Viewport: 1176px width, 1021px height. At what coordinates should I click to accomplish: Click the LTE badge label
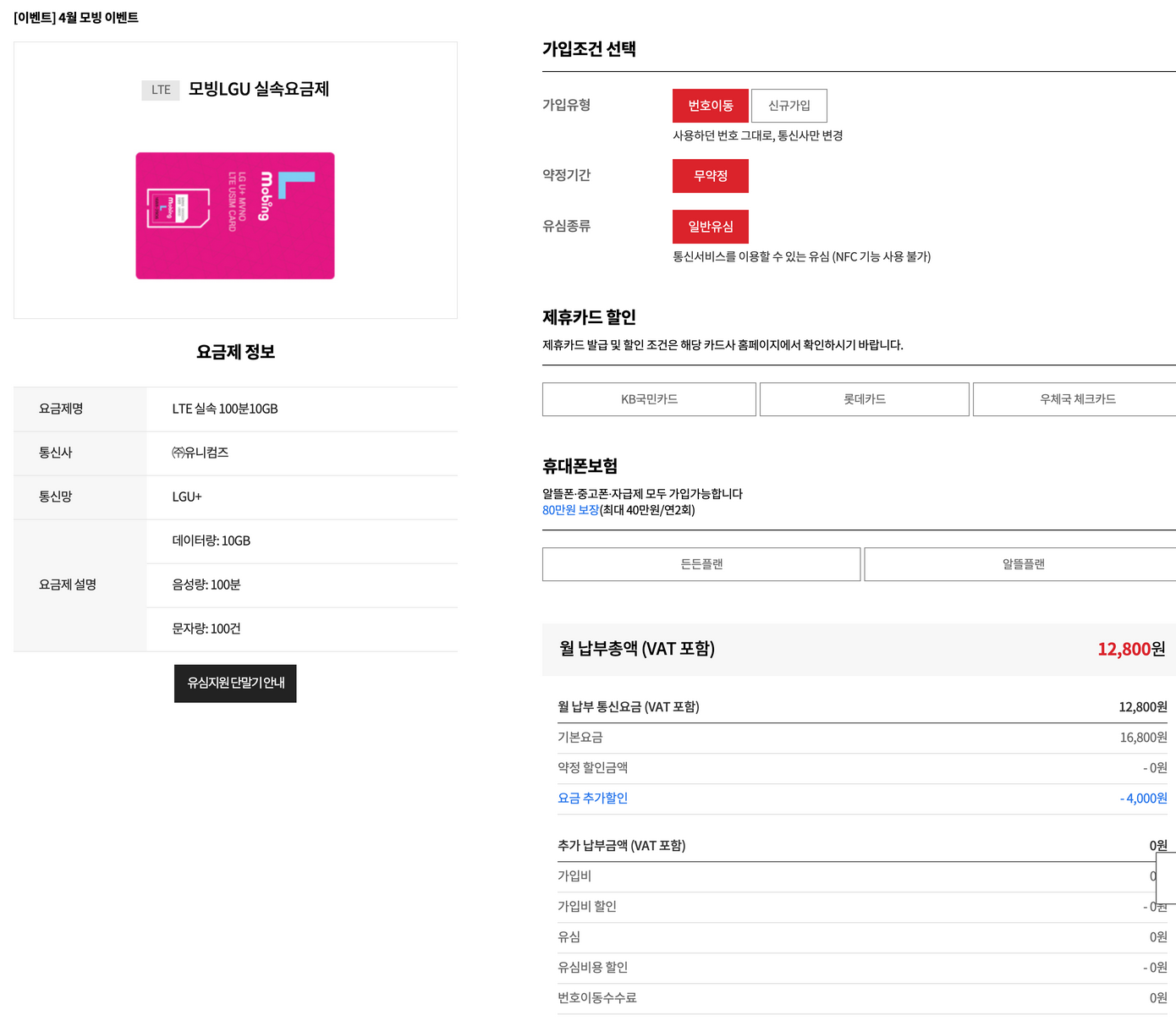pos(161,90)
